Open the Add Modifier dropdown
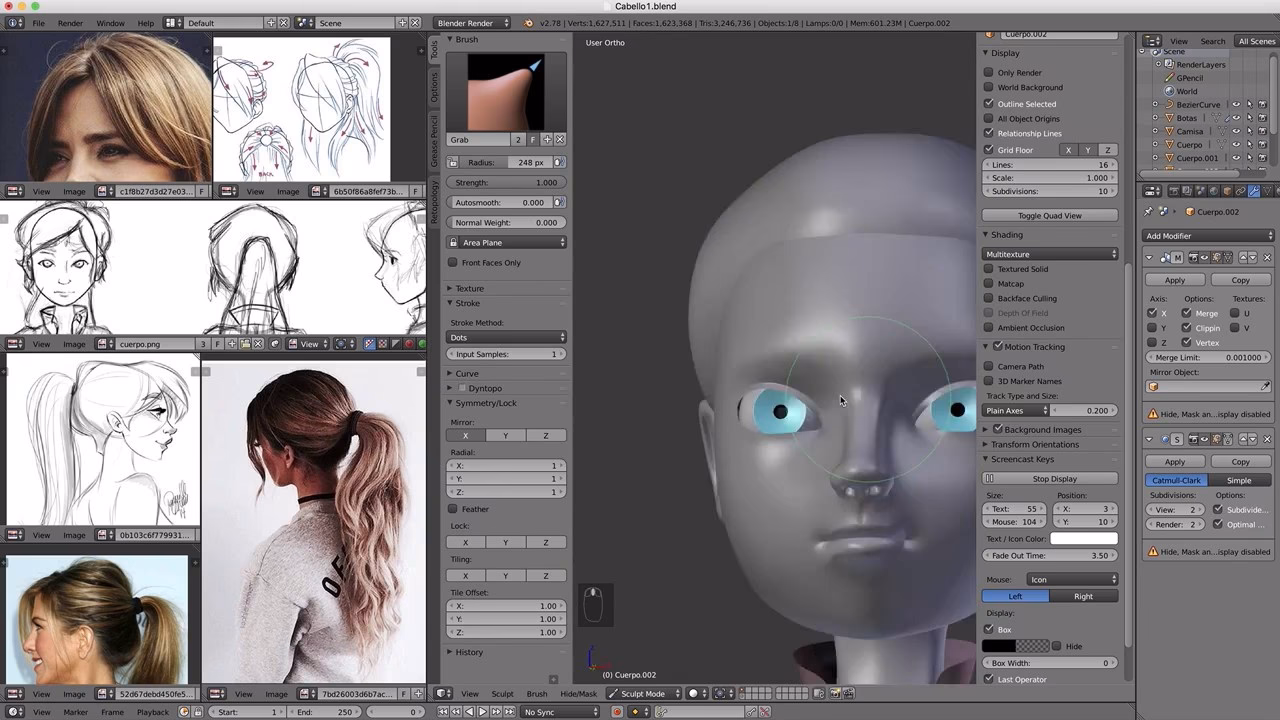 click(x=1207, y=236)
